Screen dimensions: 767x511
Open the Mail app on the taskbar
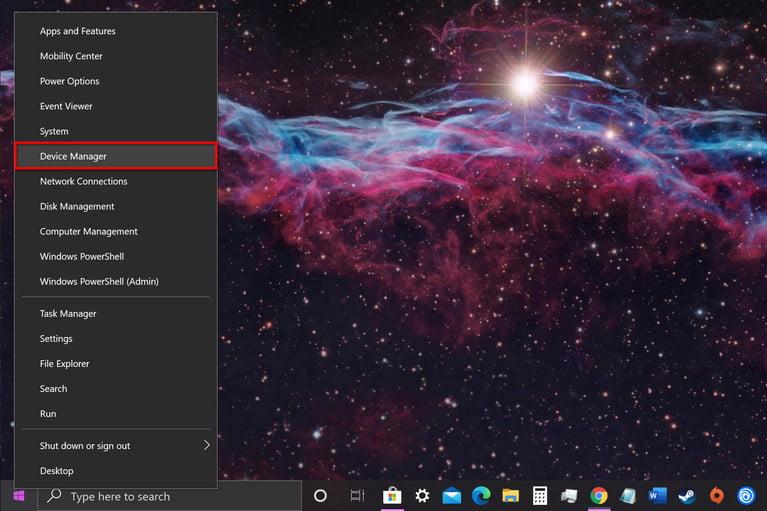(451, 496)
